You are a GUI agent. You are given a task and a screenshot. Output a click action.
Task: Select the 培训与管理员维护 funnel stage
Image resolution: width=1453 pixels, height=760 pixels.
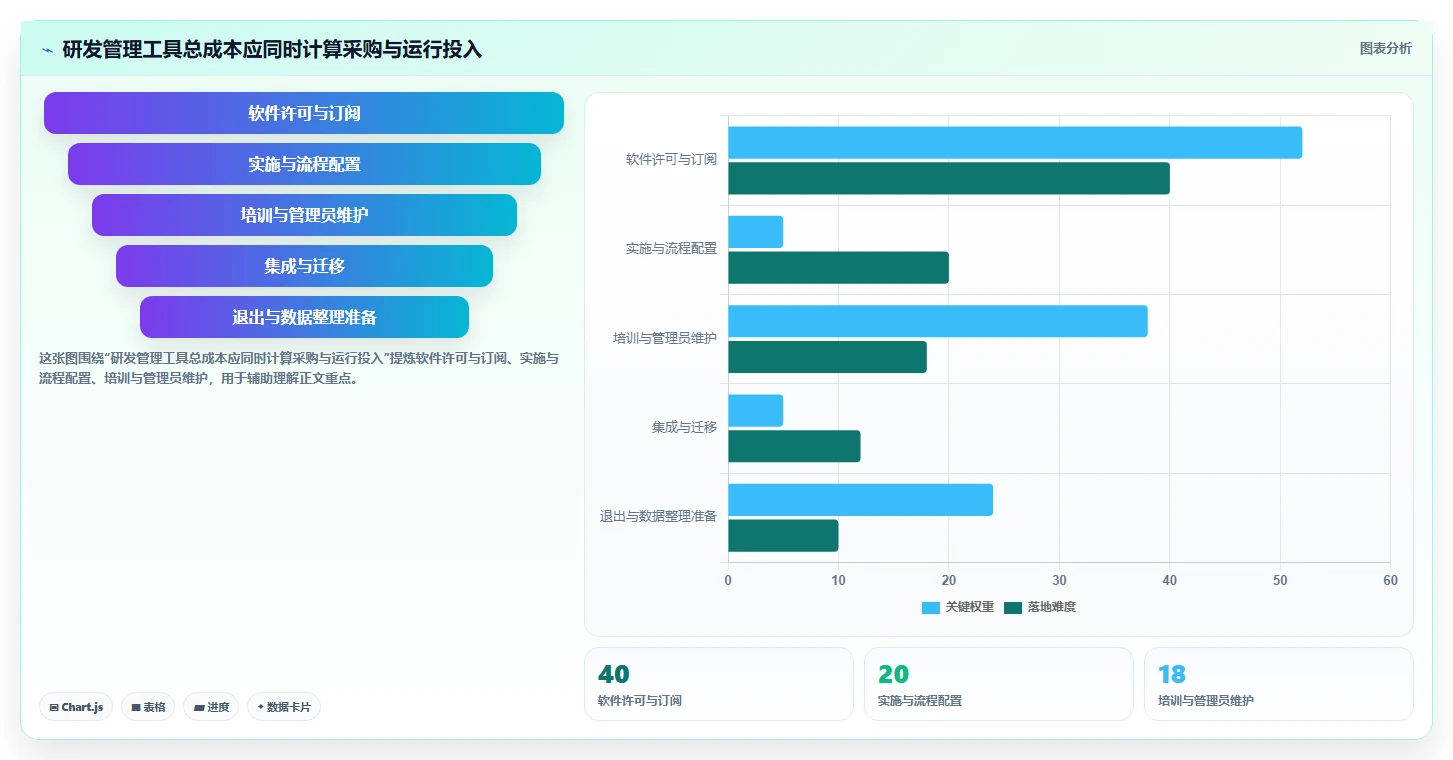pos(304,215)
